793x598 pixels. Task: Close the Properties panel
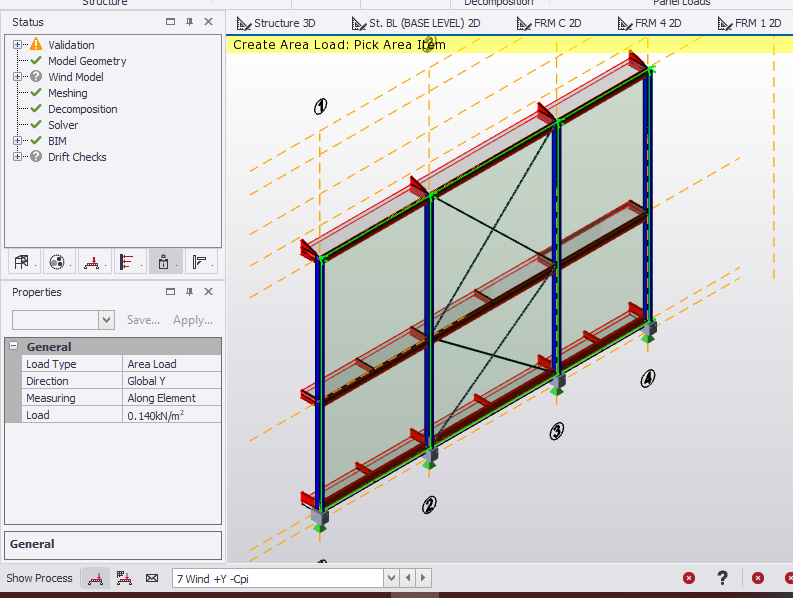coord(208,292)
